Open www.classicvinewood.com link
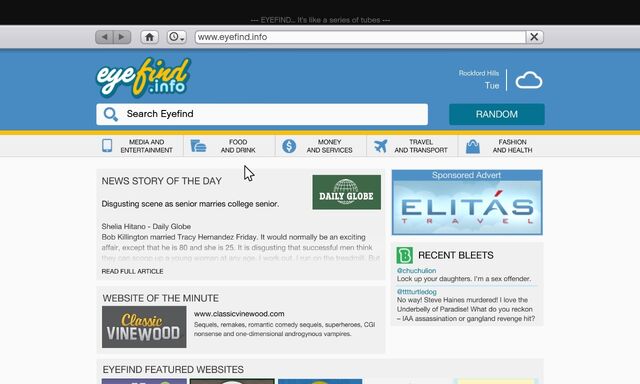Viewport: 640px width, 384px height. pos(239,314)
